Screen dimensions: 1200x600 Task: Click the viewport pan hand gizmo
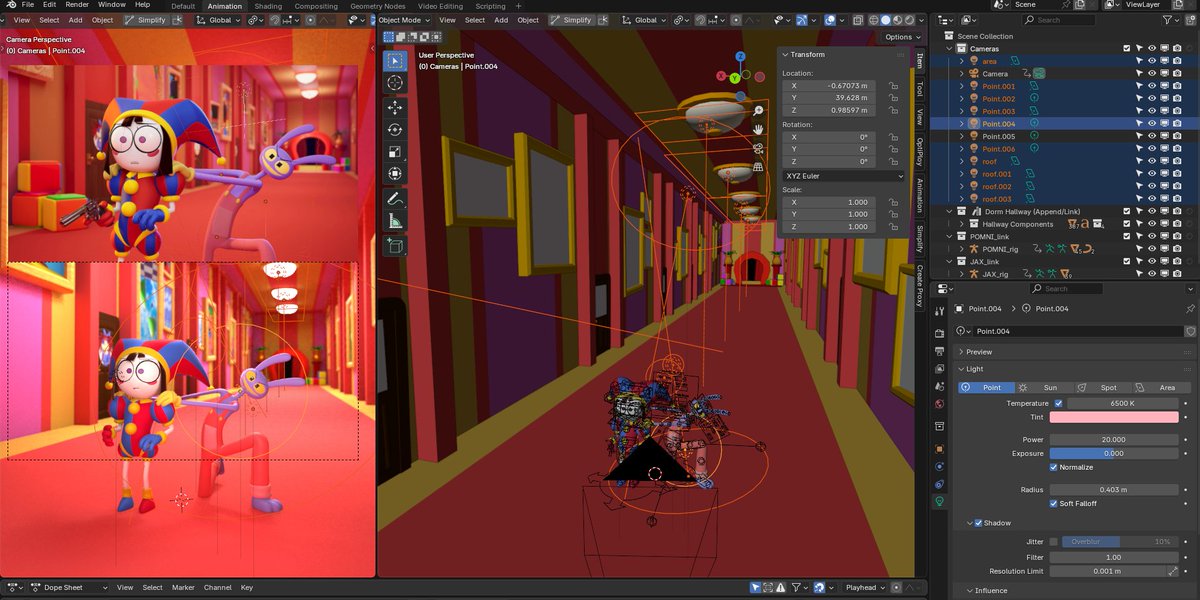pos(758,129)
